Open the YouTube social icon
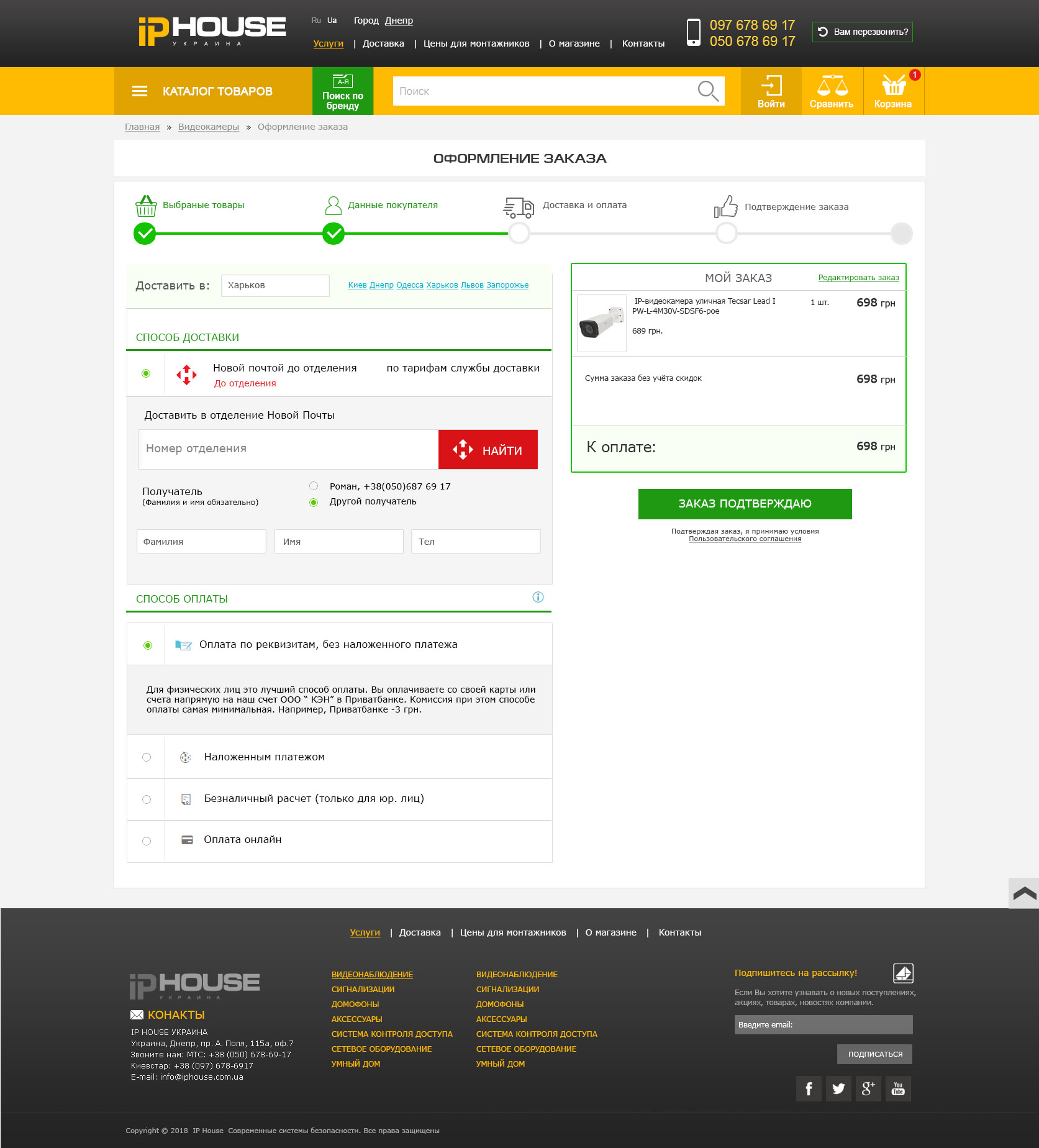 (x=898, y=1088)
